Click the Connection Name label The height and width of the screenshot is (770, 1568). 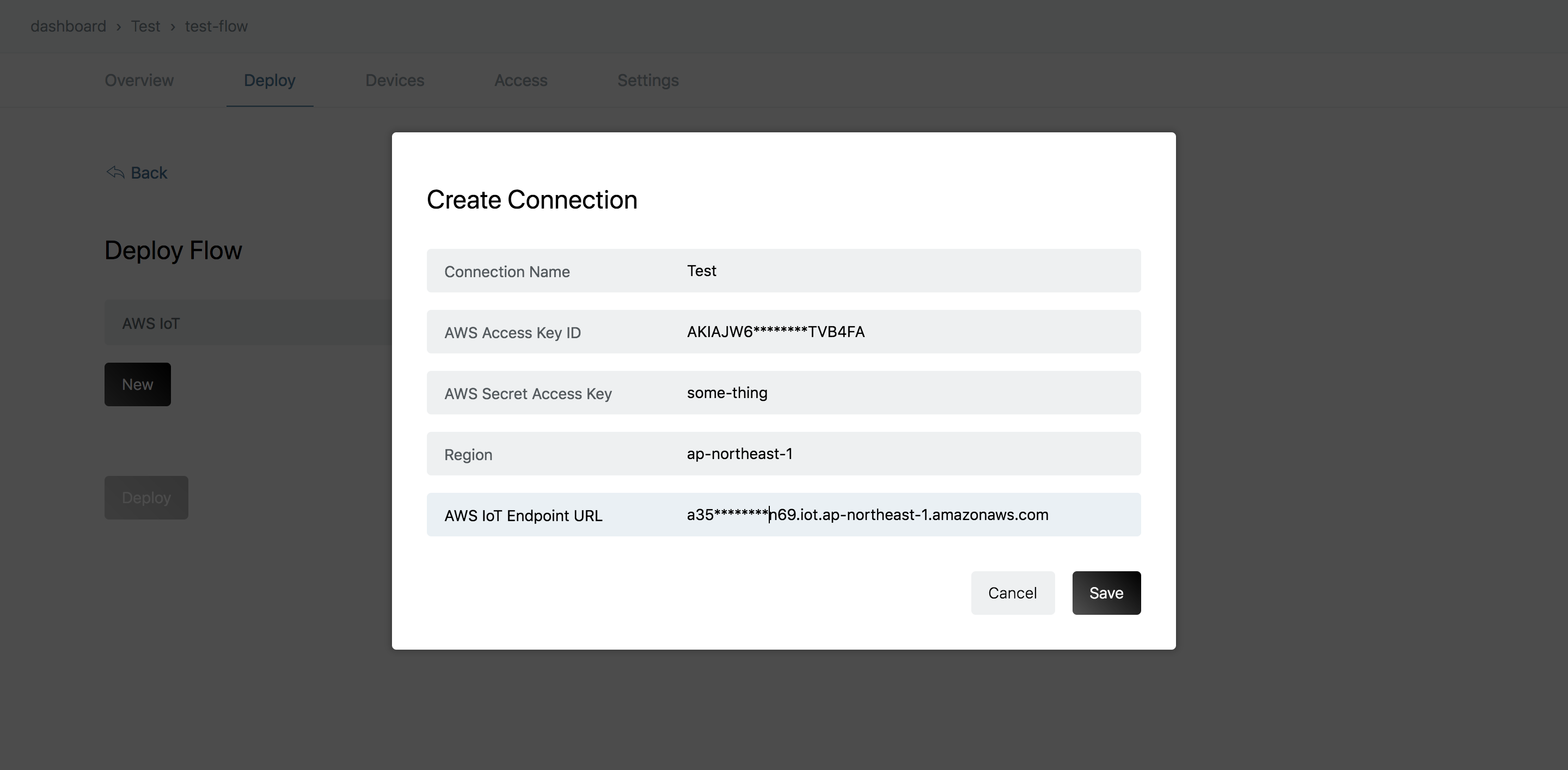pyautogui.click(x=507, y=272)
